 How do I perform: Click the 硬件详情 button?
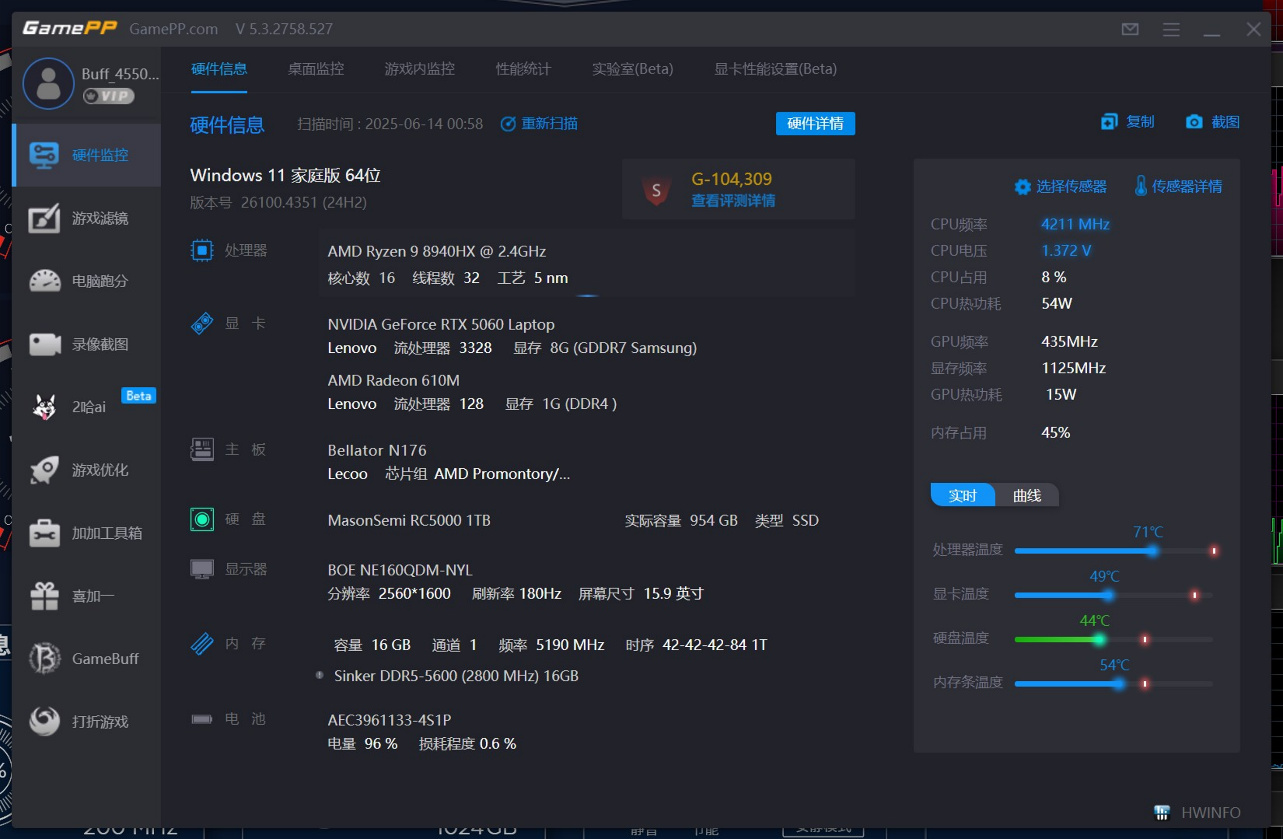(x=815, y=123)
